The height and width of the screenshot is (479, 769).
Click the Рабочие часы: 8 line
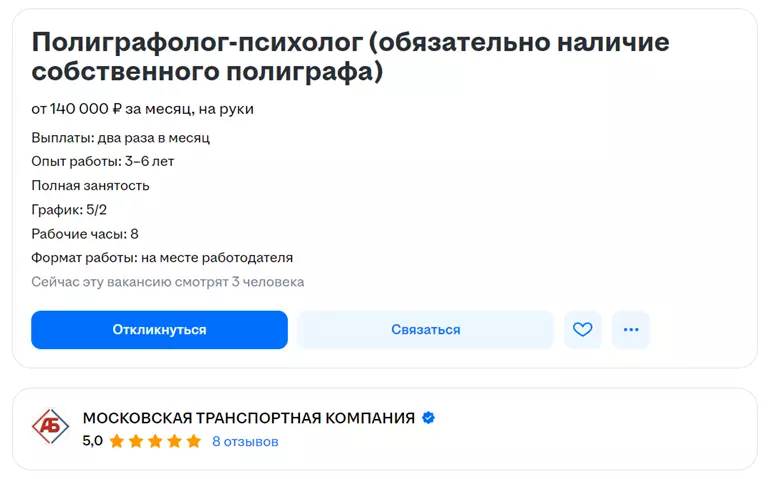tap(85, 234)
